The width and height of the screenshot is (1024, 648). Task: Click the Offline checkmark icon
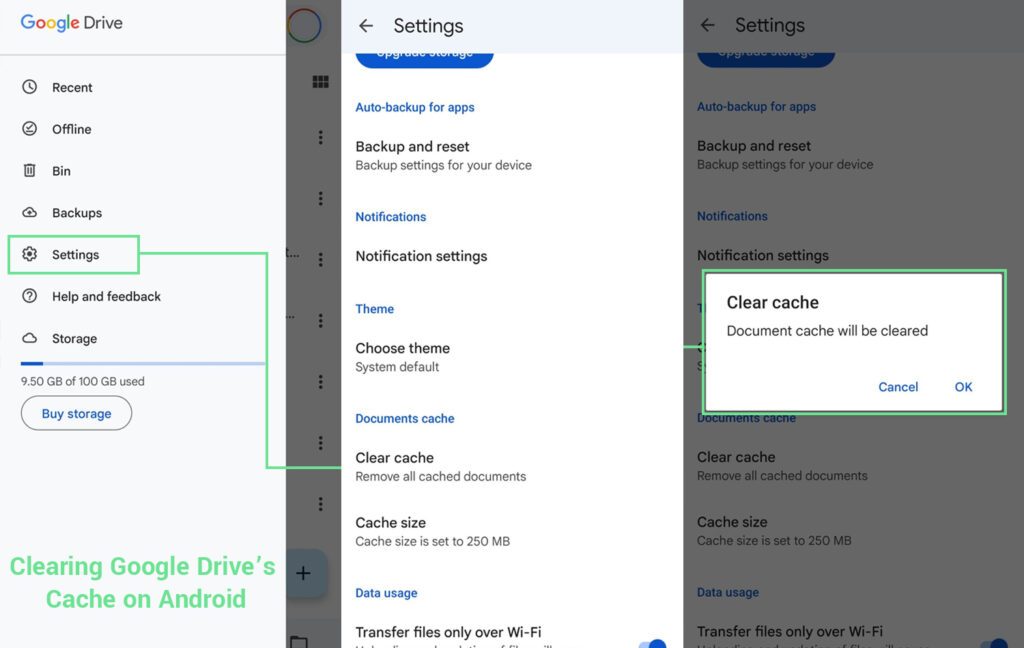pyautogui.click(x=29, y=129)
